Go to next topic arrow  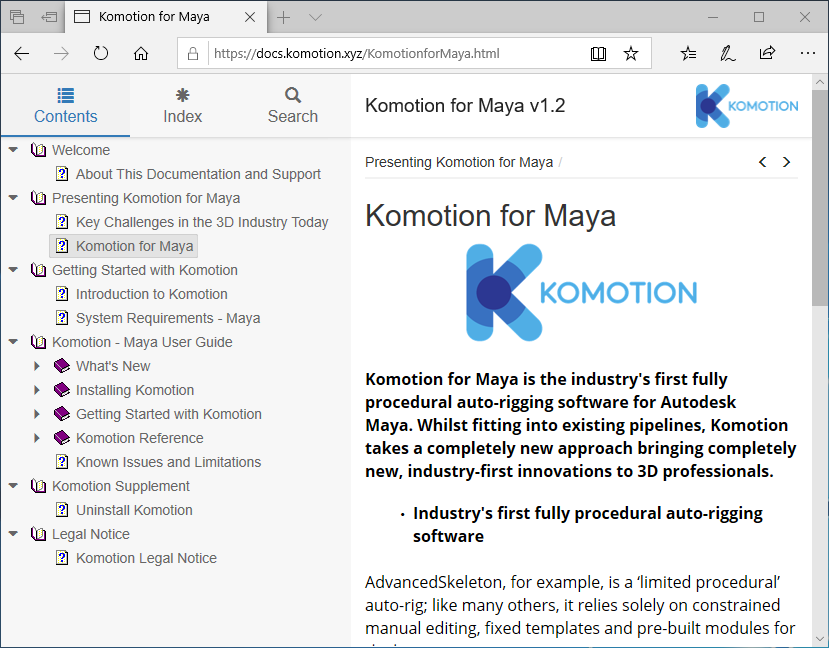[787, 162]
